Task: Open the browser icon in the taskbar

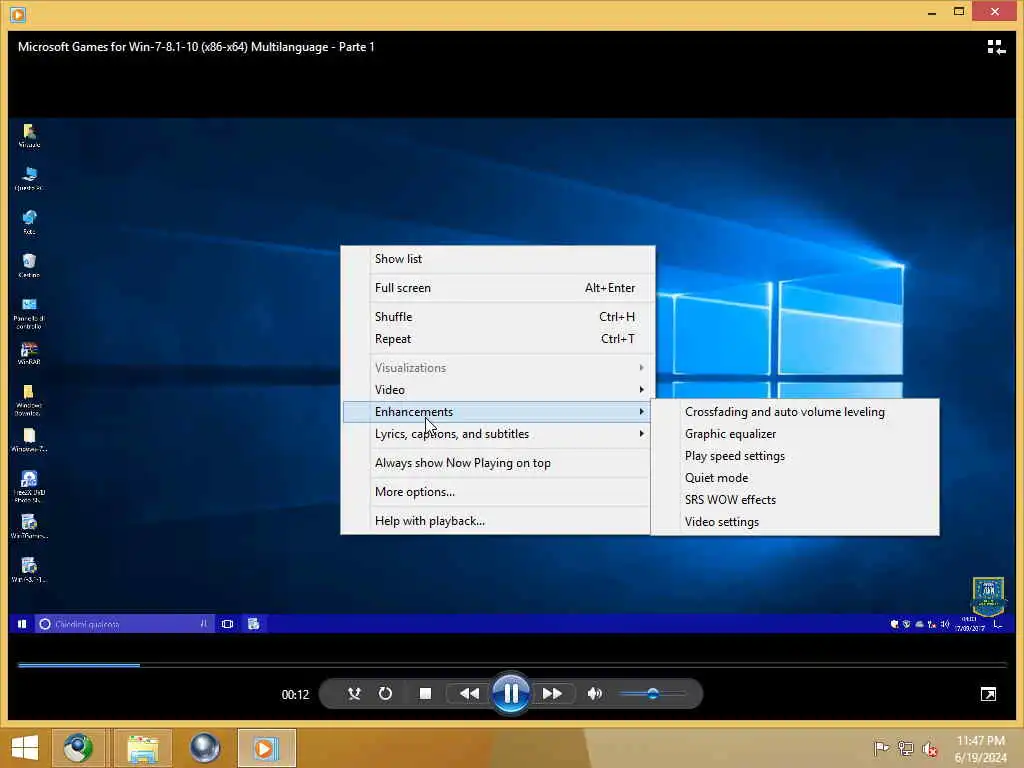Action: pos(78,748)
